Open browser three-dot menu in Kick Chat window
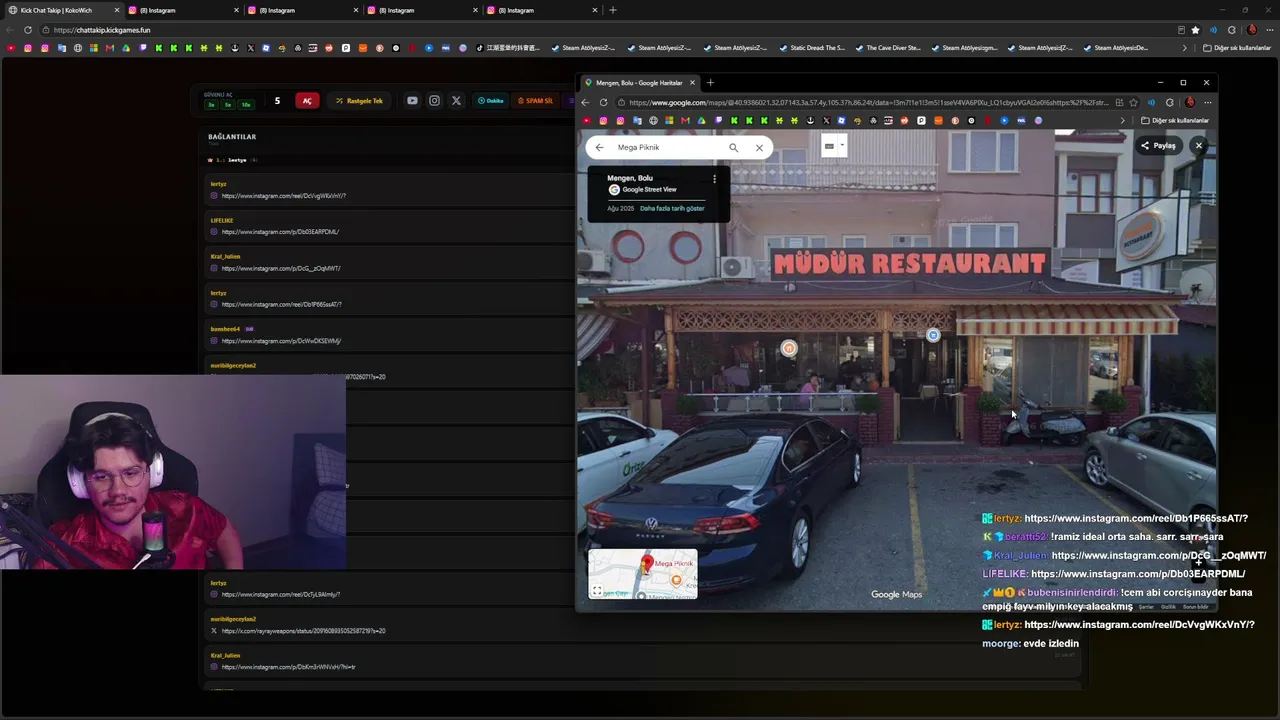Viewport: 1280px width, 720px height. 1268,30
